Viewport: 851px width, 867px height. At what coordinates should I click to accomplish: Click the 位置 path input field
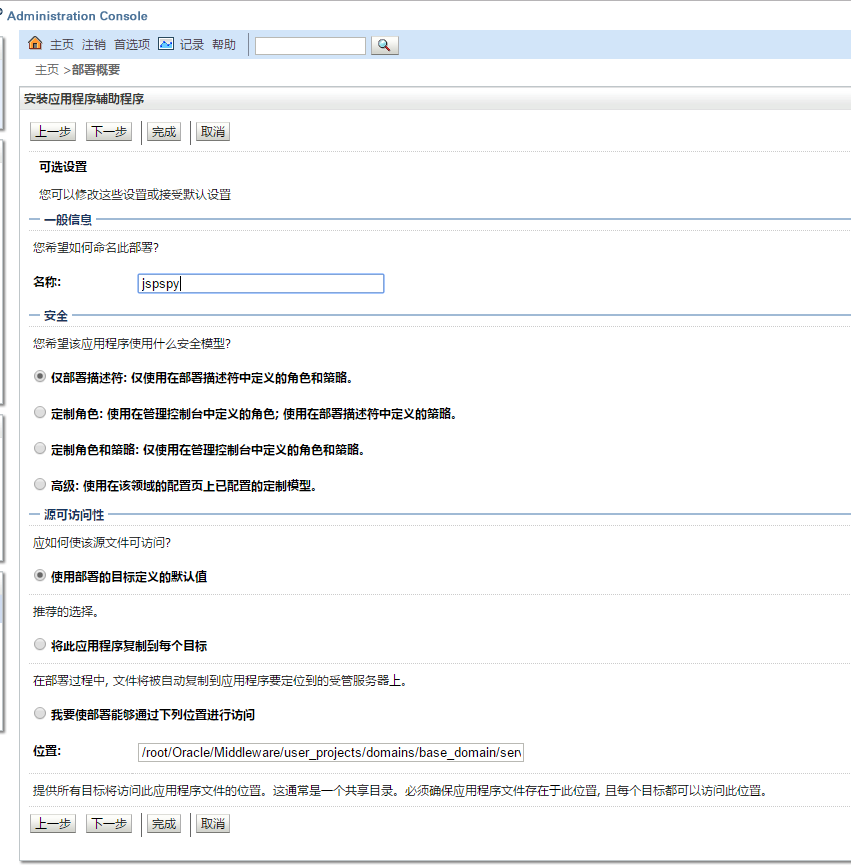click(x=331, y=753)
